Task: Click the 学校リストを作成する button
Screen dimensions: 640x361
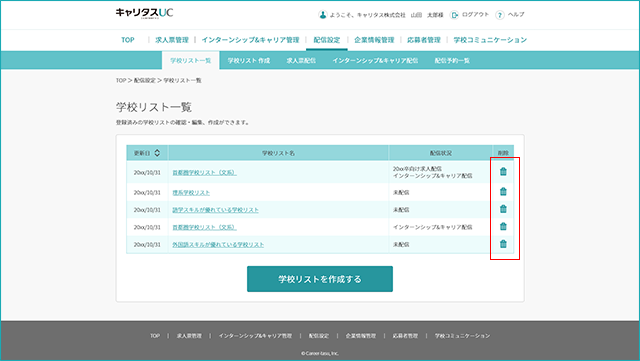Action: tap(320, 279)
